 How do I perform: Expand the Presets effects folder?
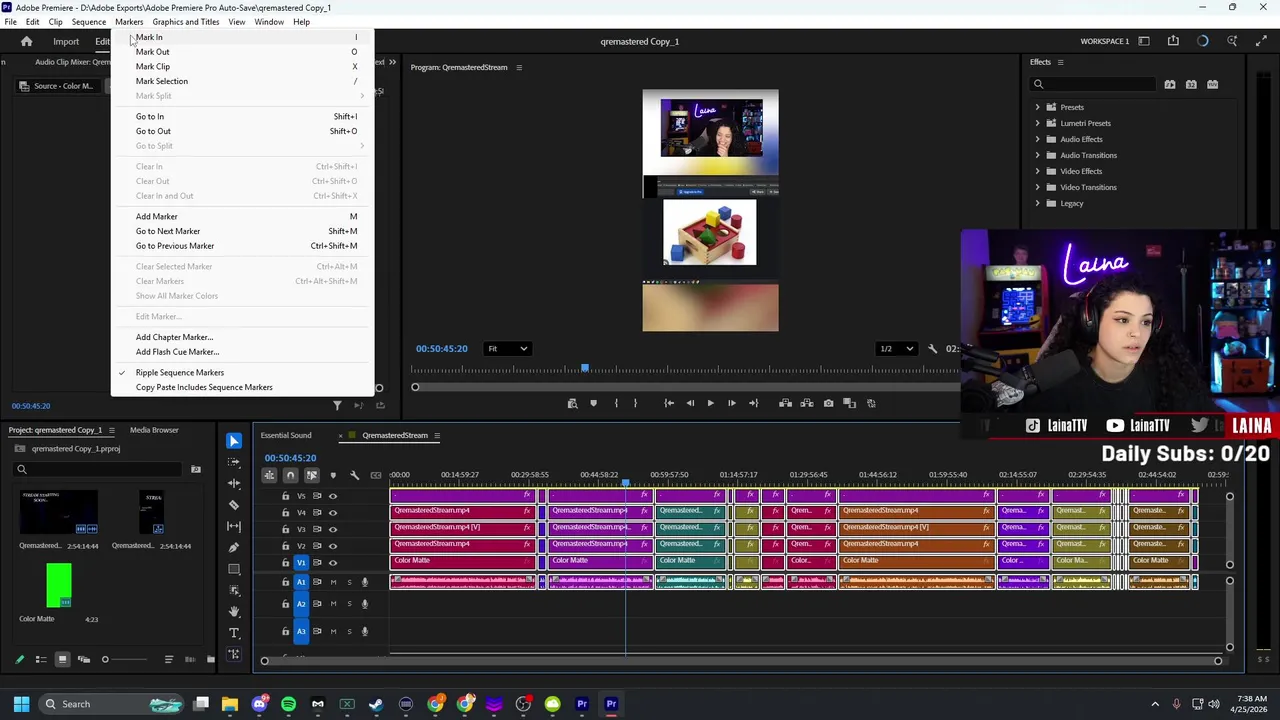pos(1038,107)
